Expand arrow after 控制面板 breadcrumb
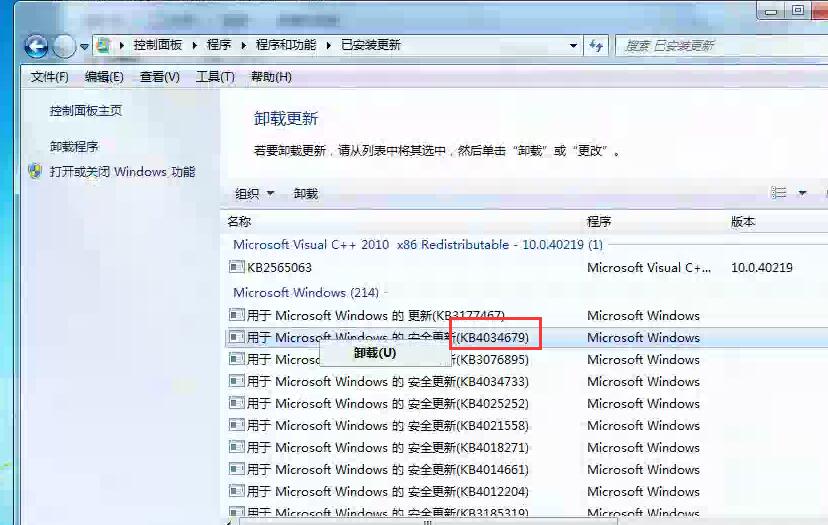The image size is (828, 525). coord(194,46)
